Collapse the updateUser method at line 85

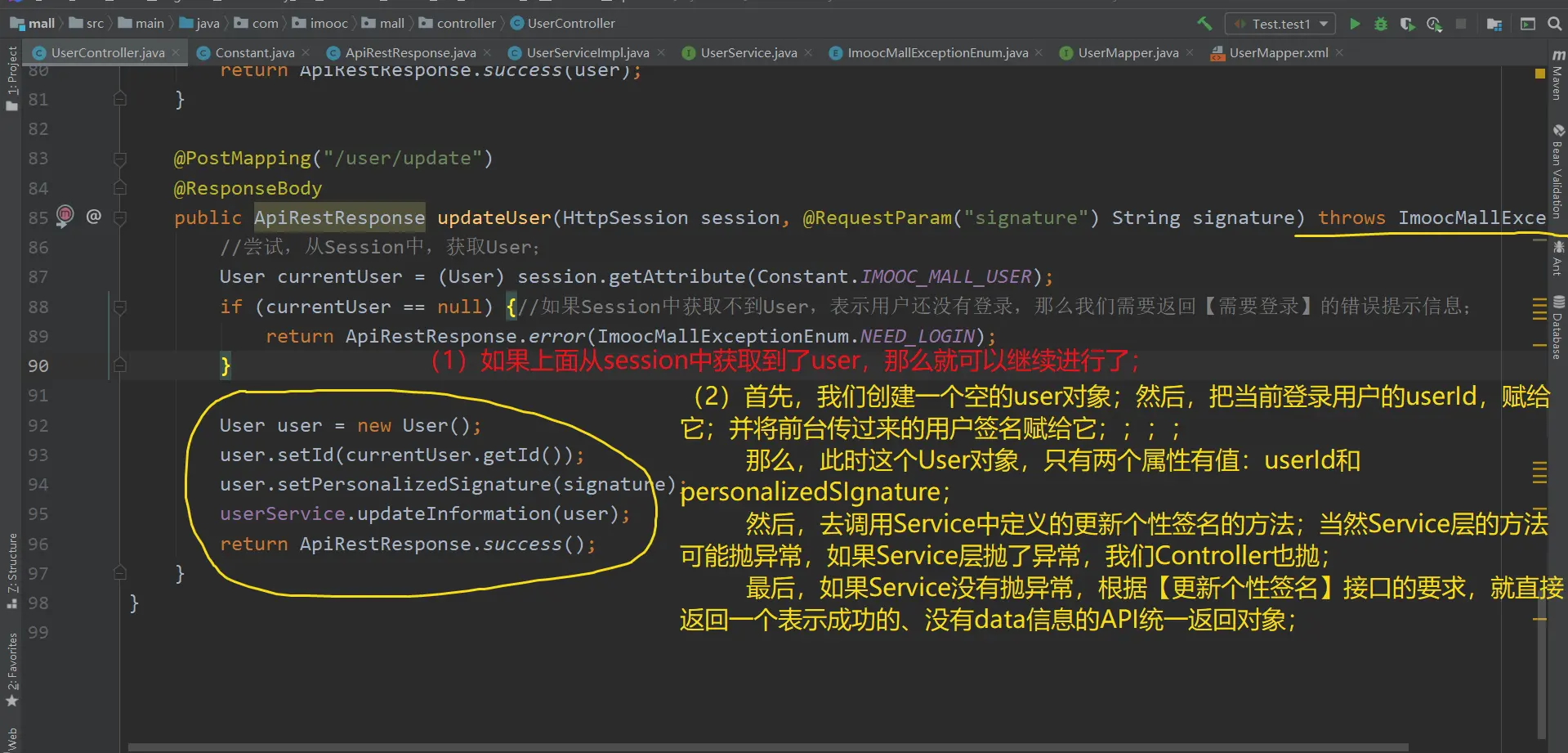120,218
